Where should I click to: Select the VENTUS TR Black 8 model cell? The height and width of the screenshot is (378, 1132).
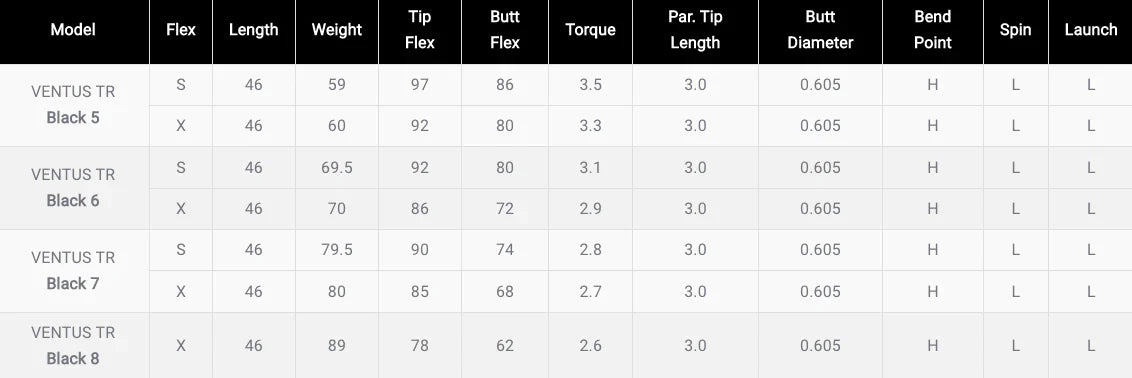click(x=73, y=346)
